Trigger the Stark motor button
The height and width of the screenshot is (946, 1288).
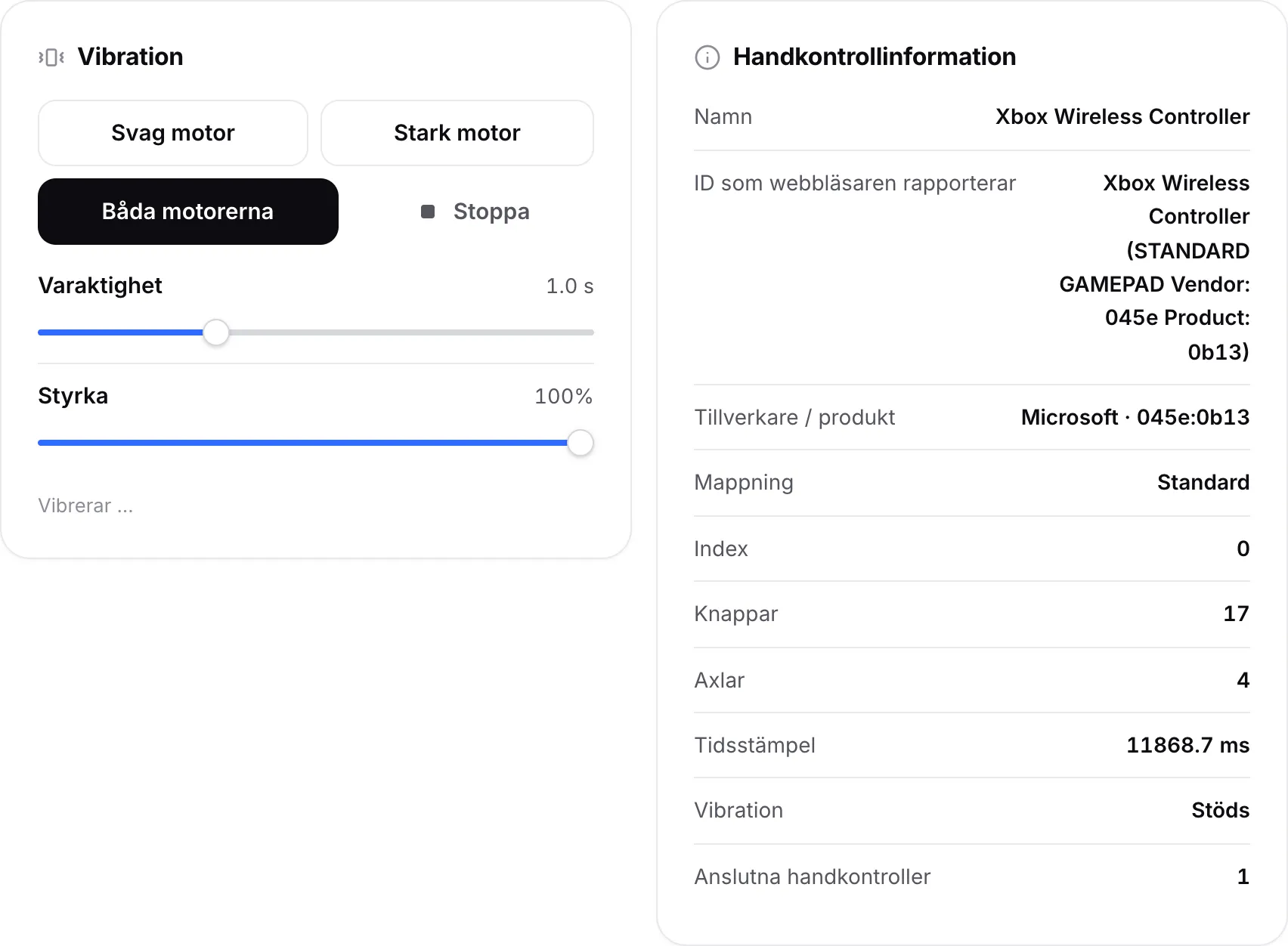(457, 133)
